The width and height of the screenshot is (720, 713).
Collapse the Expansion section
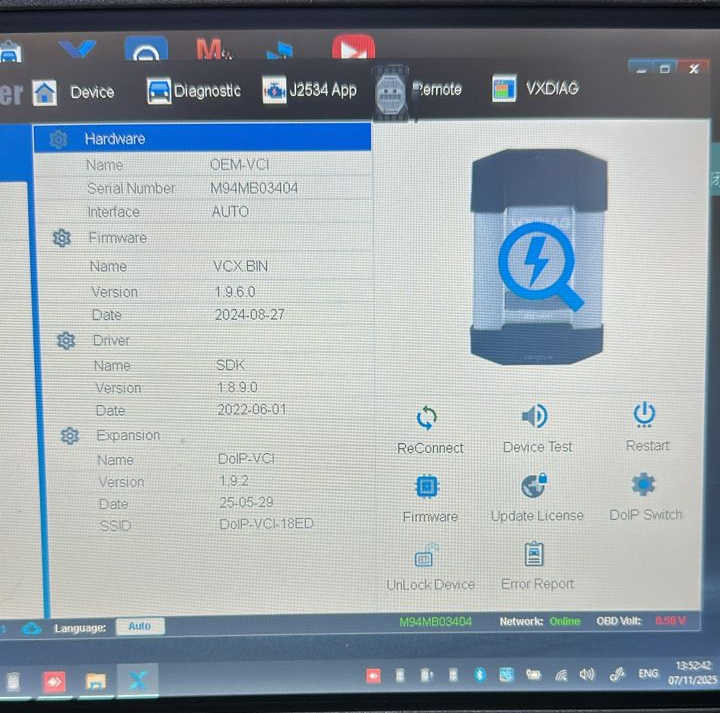(70, 436)
